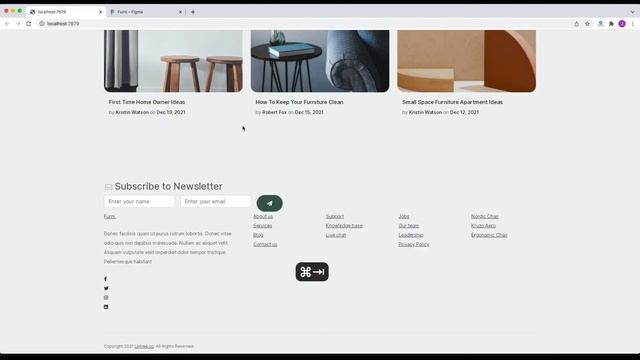Image resolution: width=640 pixels, height=360 pixels.
Task: Open the Support footer link
Action: pyautogui.click(x=335, y=216)
